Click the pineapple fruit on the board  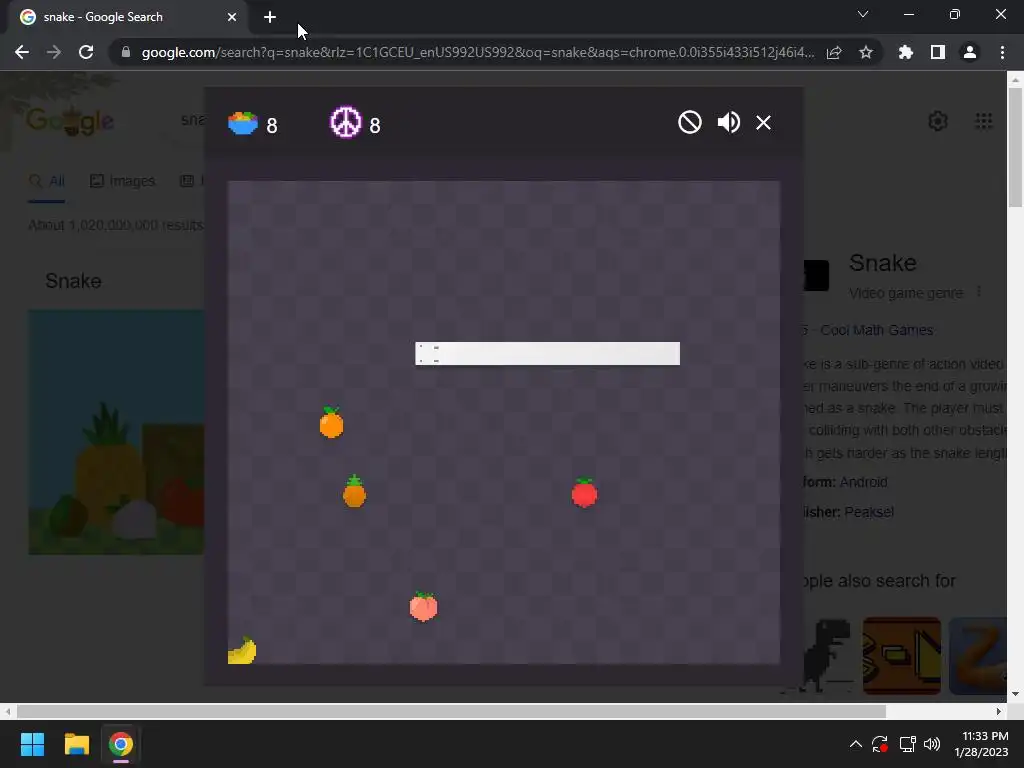click(354, 491)
